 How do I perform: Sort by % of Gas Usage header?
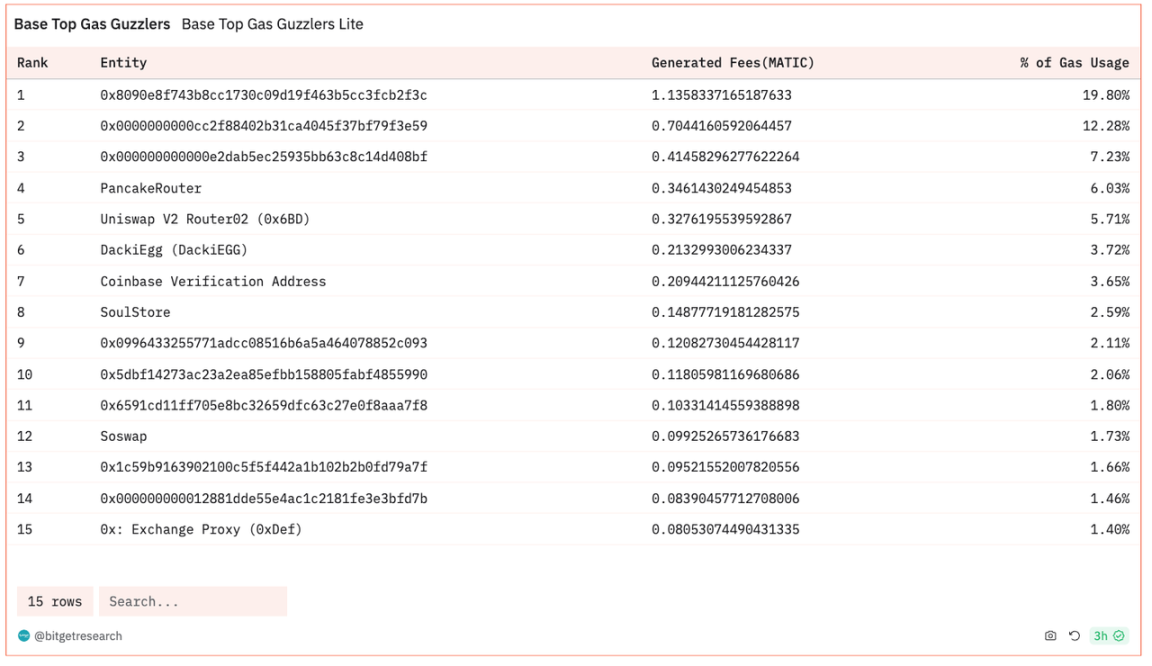1074,62
